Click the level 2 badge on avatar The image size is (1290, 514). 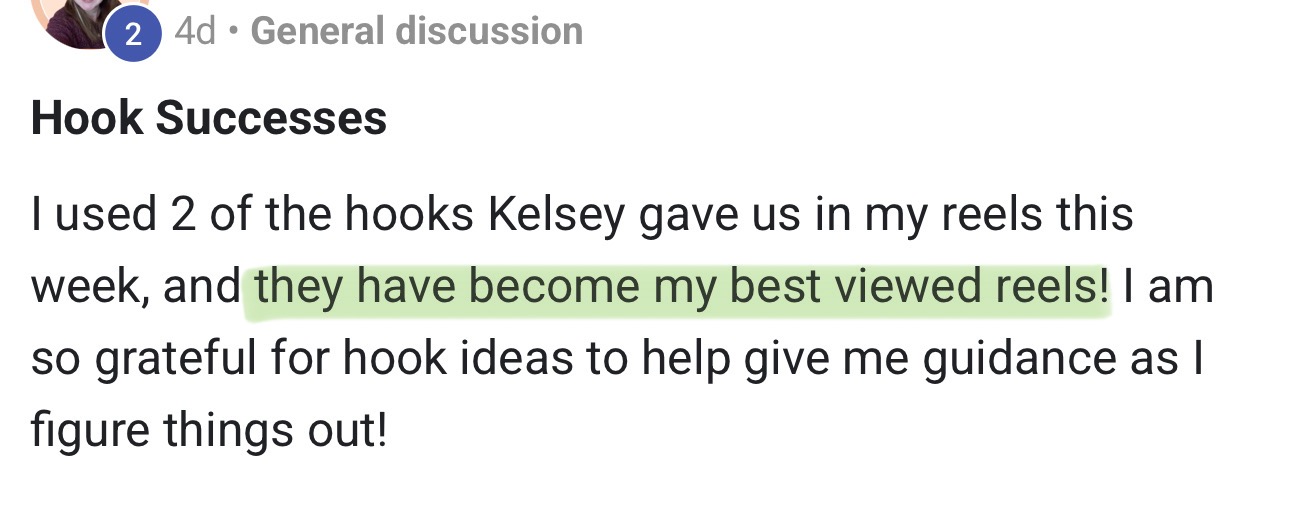tap(133, 34)
